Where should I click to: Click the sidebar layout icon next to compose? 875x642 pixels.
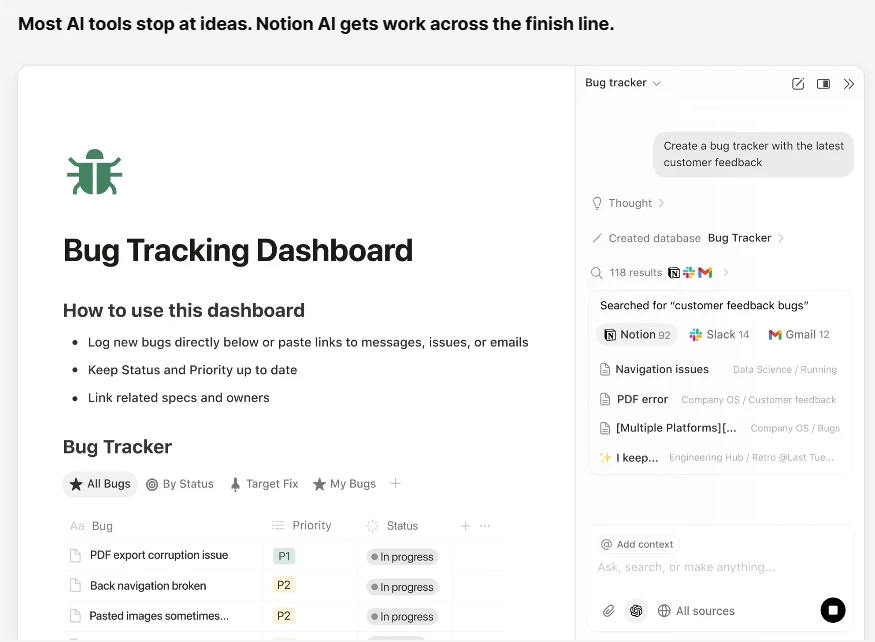(822, 84)
